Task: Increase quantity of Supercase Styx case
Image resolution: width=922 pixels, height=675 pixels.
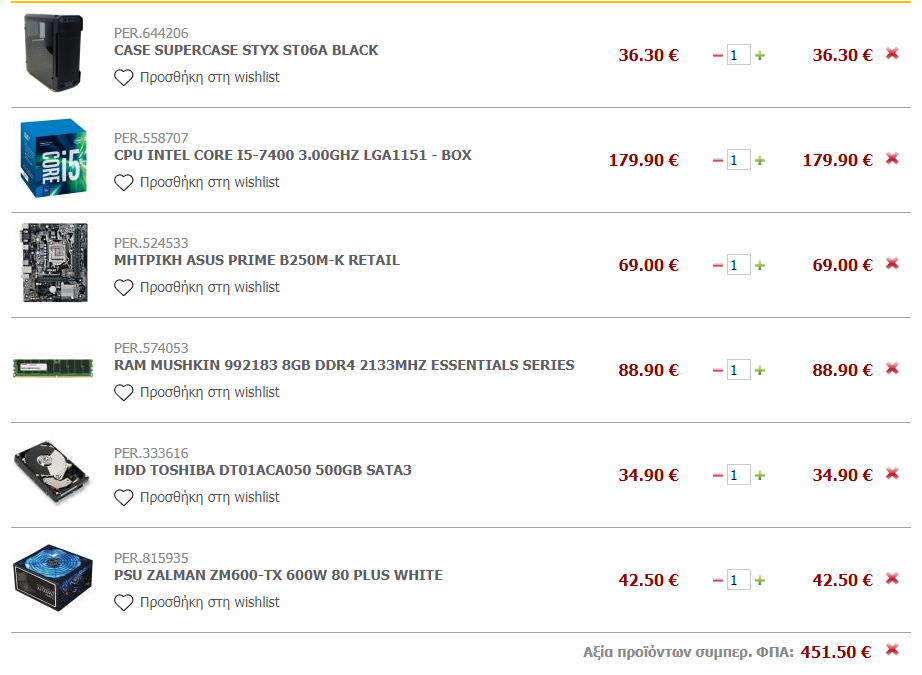Action: coord(760,55)
